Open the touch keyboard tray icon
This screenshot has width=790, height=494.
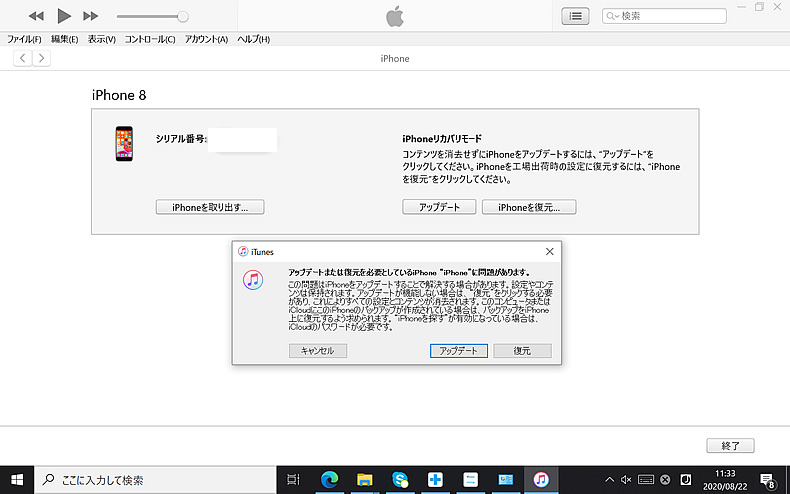click(646, 480)
